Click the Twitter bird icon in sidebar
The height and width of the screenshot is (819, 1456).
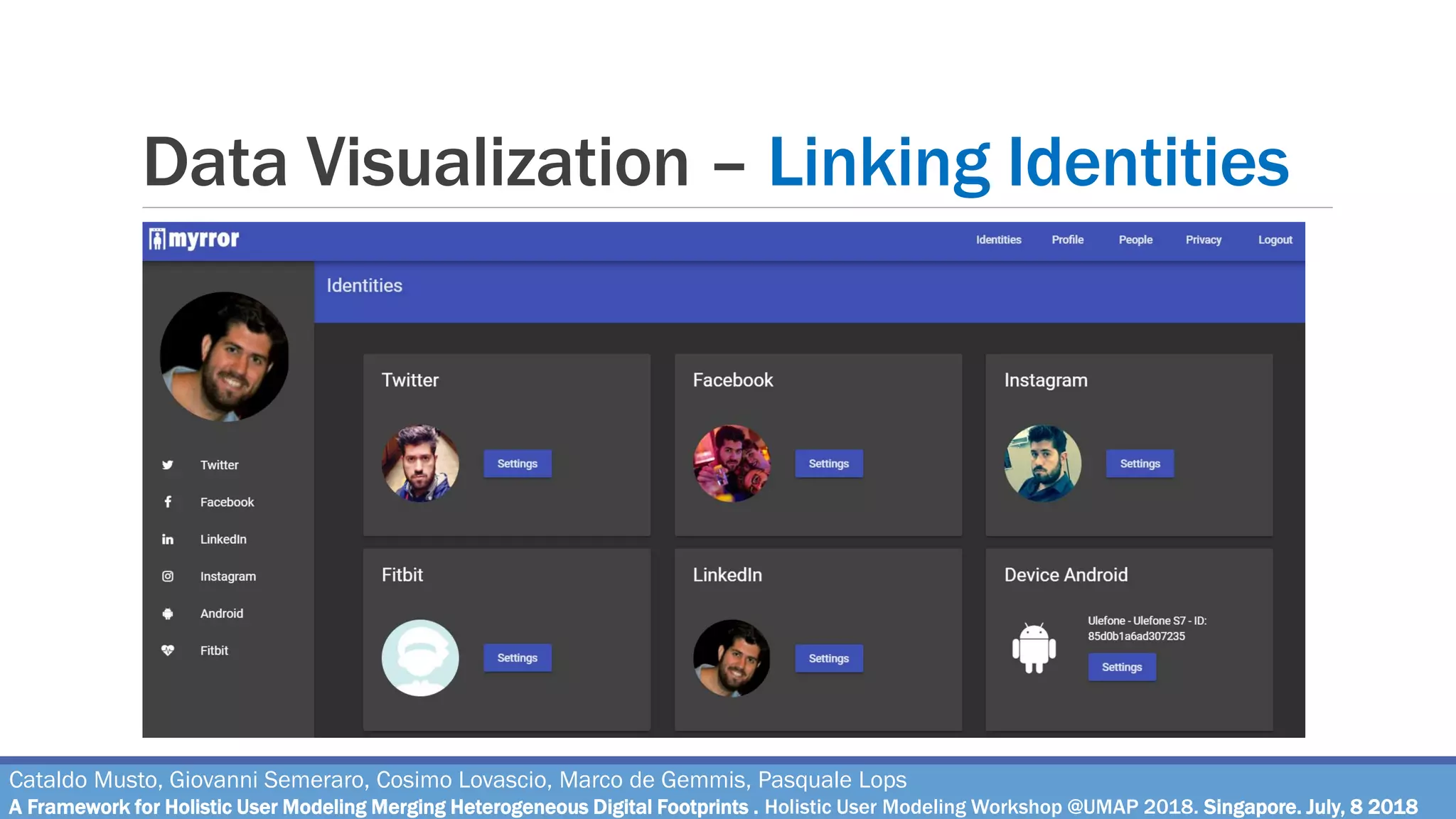[168, 465]
